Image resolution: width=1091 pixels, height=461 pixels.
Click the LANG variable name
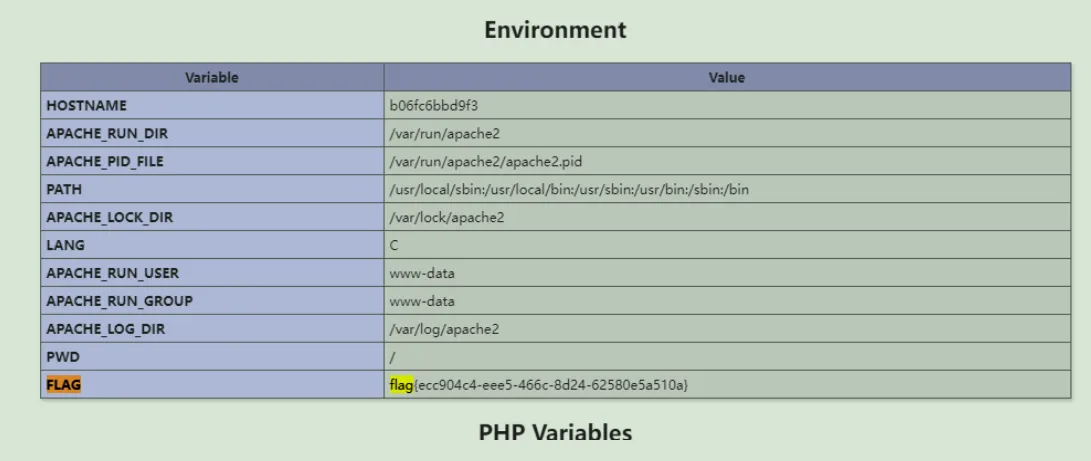66,245
